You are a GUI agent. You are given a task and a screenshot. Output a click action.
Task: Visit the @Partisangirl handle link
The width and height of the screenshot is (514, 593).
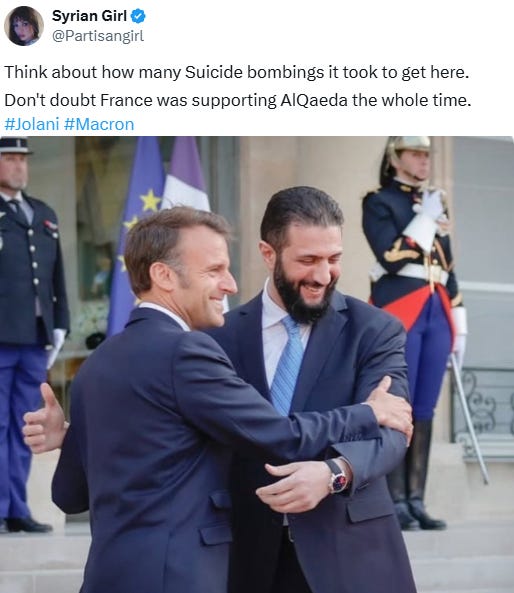pos(98,36)
